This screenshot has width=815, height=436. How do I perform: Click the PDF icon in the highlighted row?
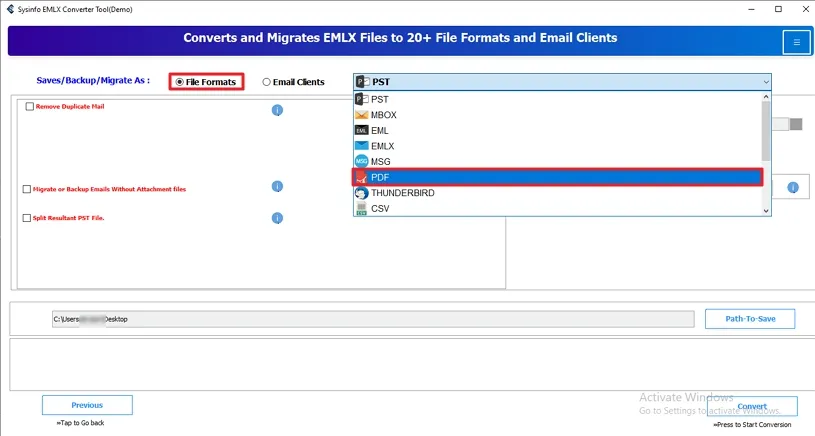[x=362, y=178]
